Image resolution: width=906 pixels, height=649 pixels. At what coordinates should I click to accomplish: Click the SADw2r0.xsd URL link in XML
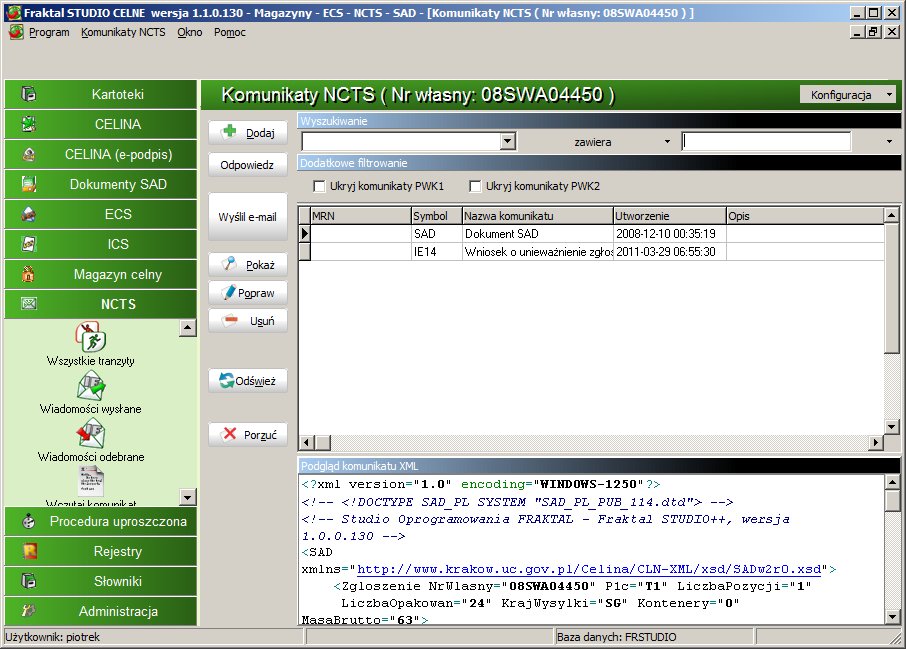click(x=589, y=569)
